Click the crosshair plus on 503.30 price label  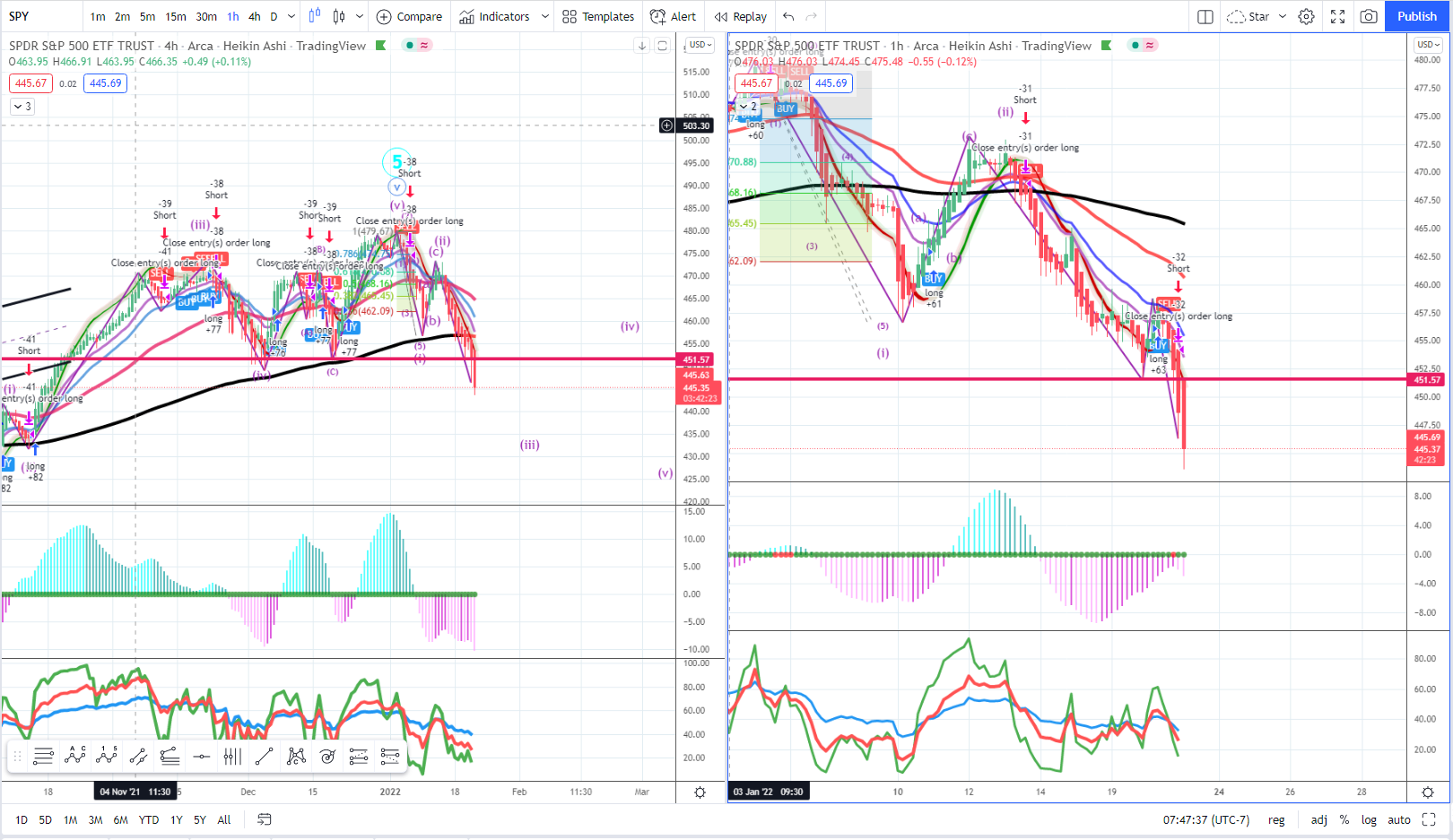click(x=666, y=126)
